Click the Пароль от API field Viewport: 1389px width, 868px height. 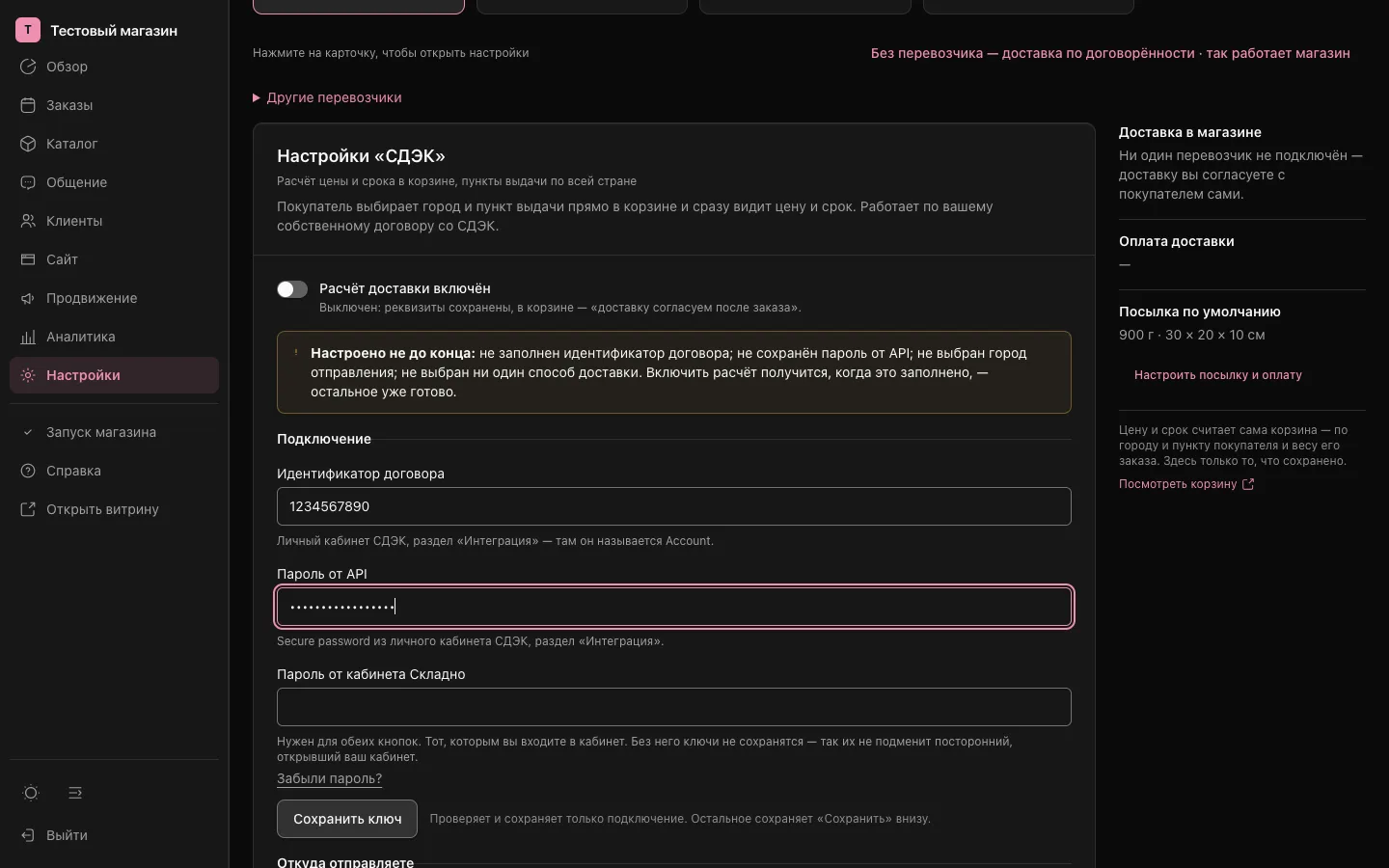[674, 607]
